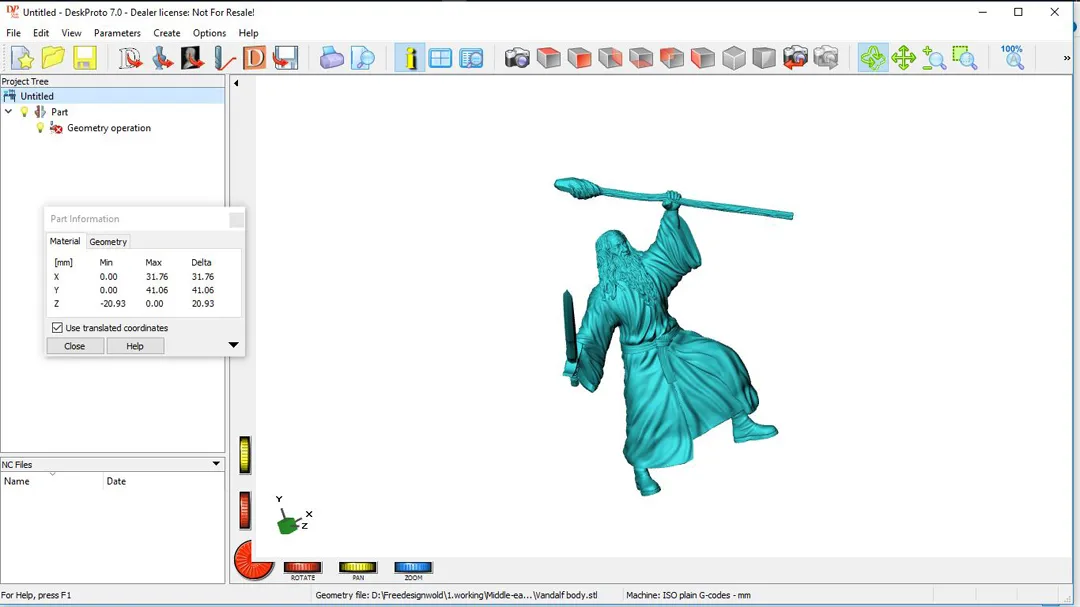The width and height of the screenshot is (1080, 607).
Task: Click the Load Bitmap portrait icon
Action: [192, 58]
